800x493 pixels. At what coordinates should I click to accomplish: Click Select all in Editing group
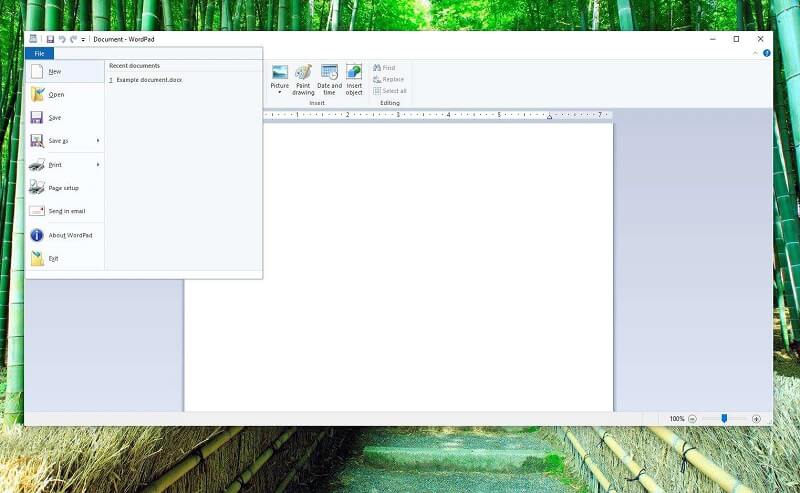(390, 91)
